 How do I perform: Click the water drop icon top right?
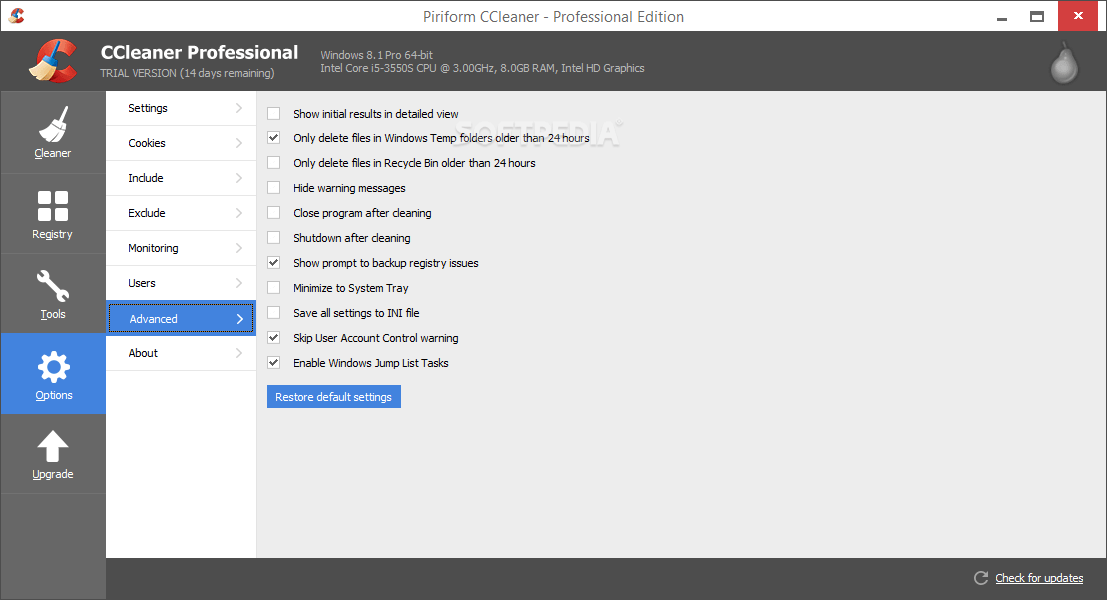click(x=1063, y=62)
